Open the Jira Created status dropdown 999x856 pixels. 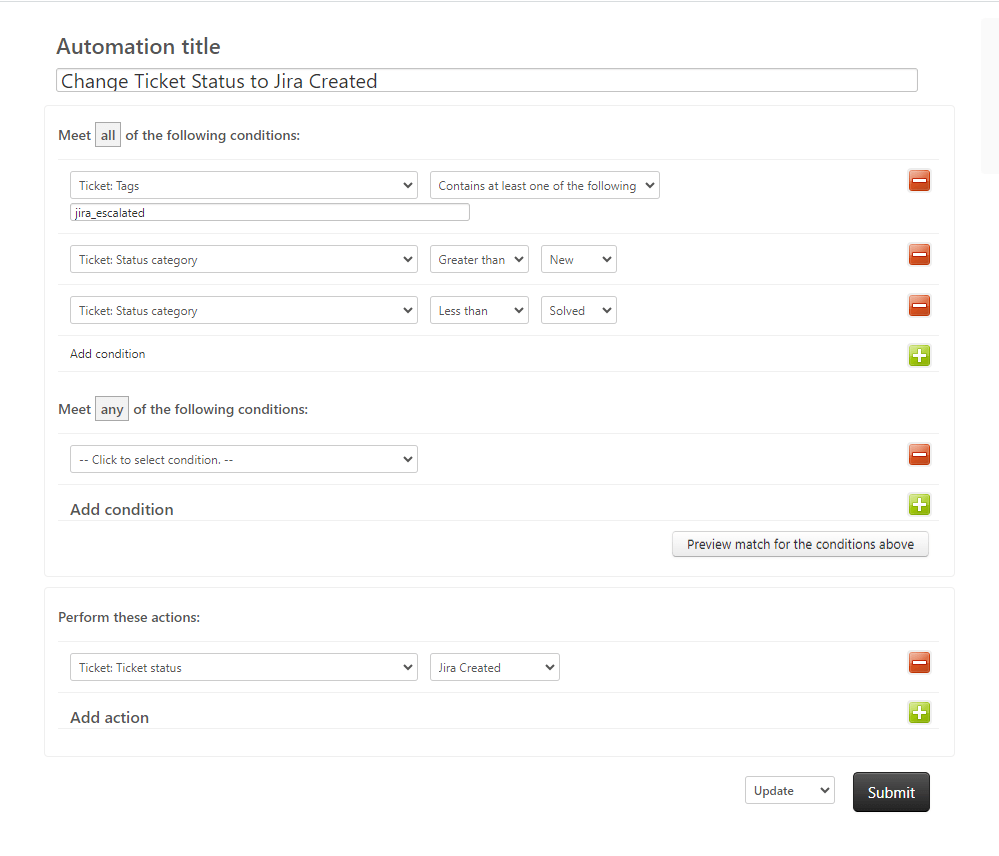pyautogui.click(x=494, y=666)
